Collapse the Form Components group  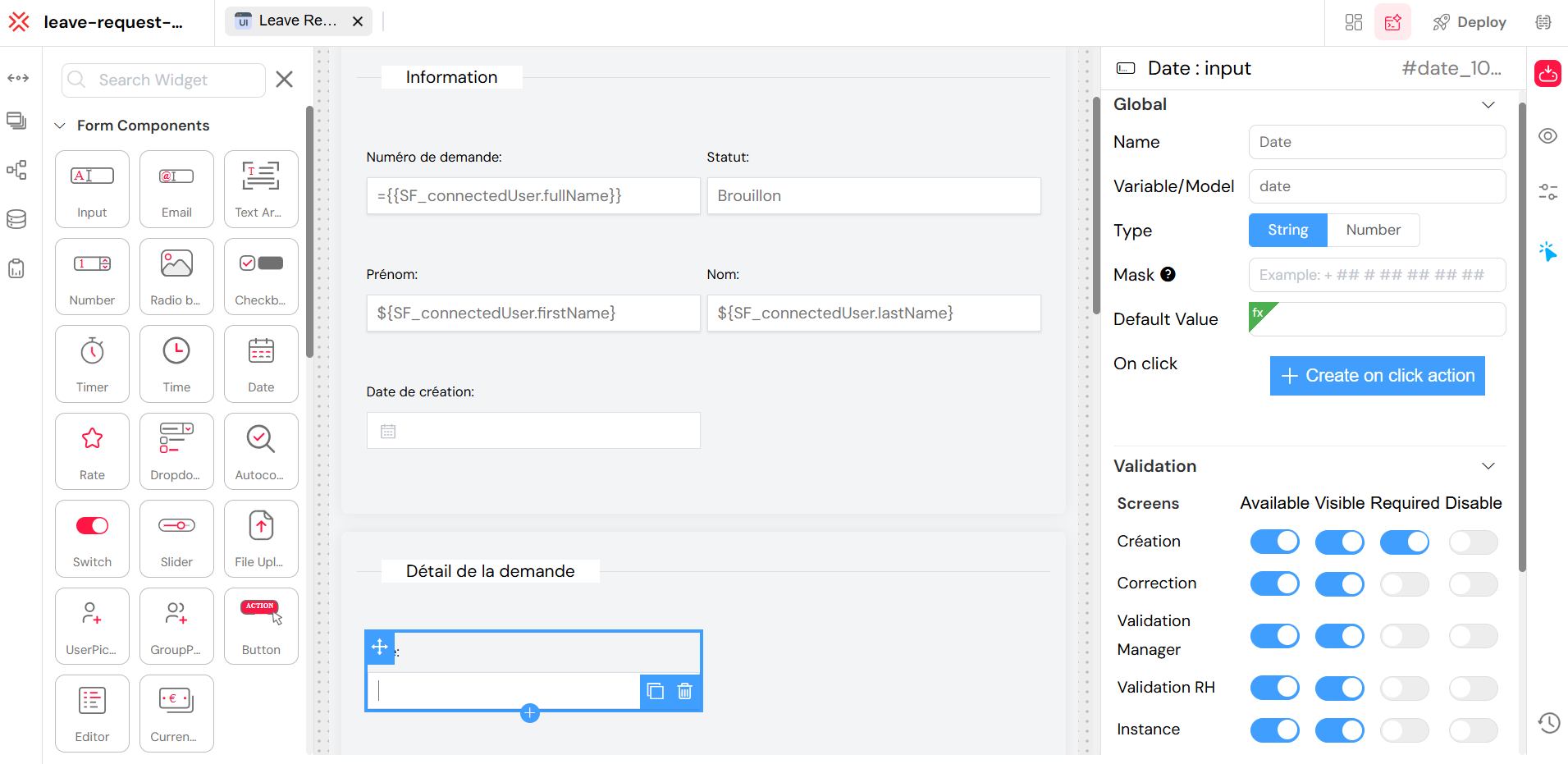click(x=60, y=126)
